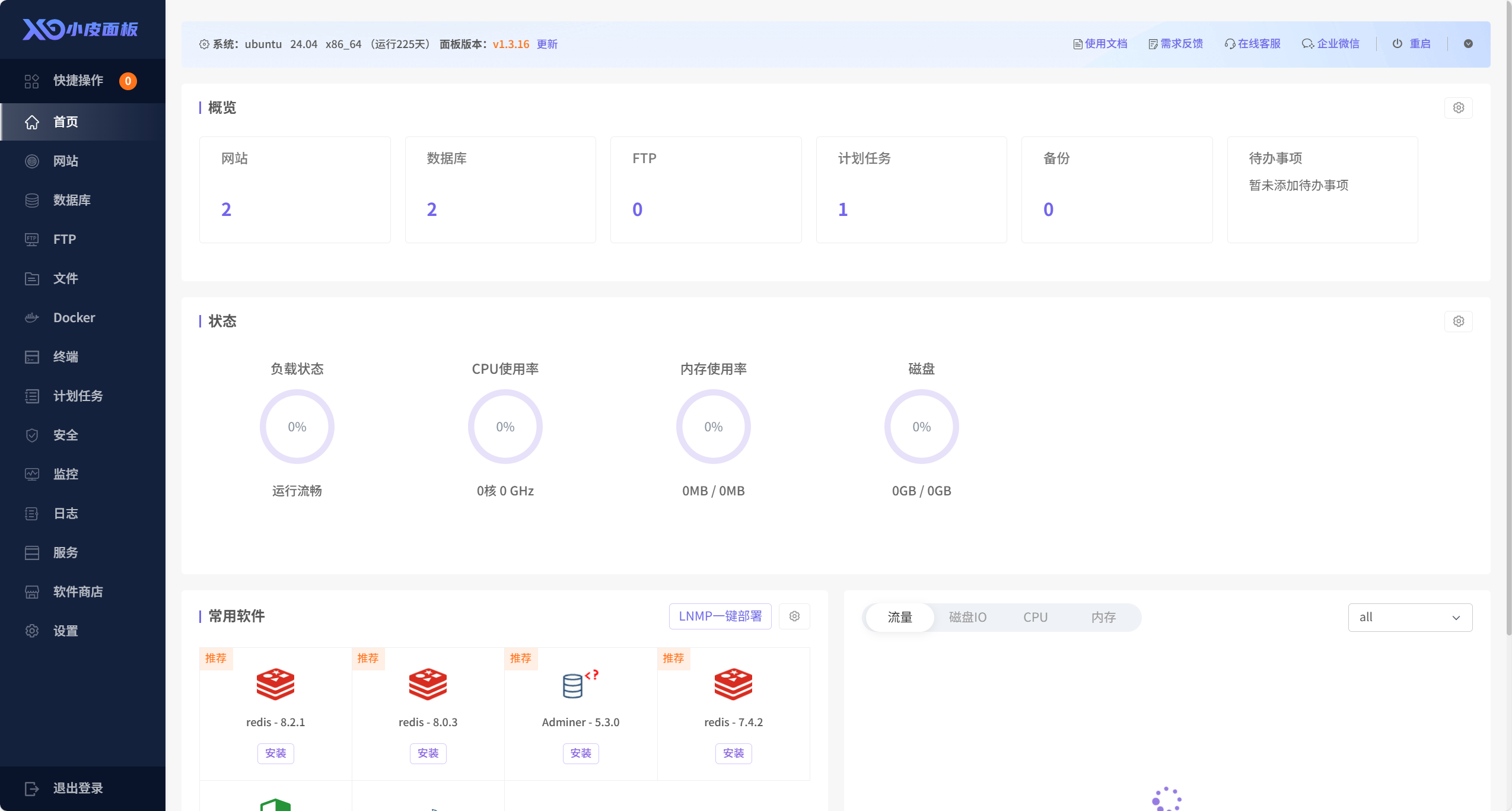The width and height of the screenshot is (1512, 811).
Task: Install Adminer 5.3.0 via 安装 button
Action: (580, 753)
